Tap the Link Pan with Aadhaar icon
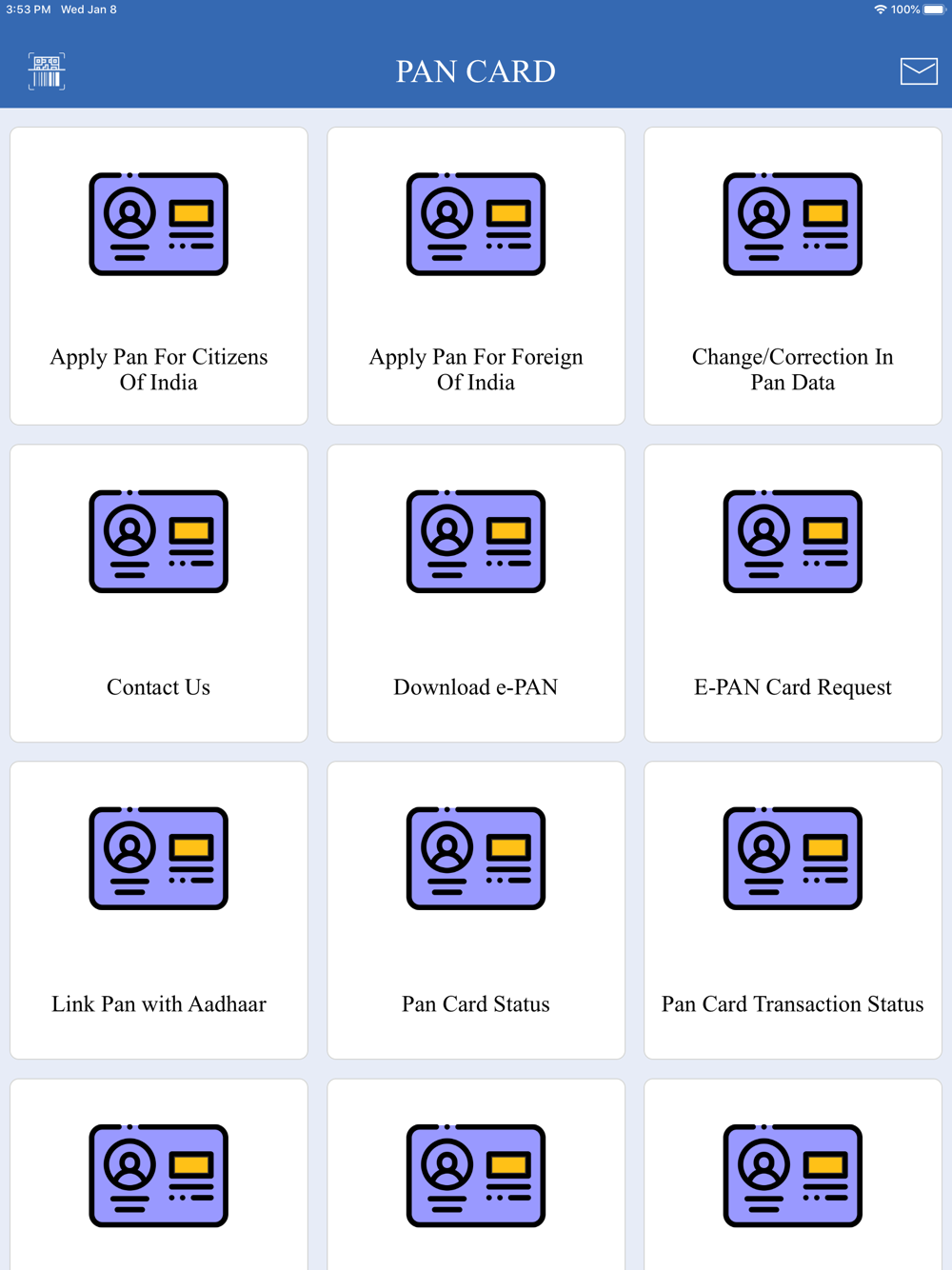Viewport: 952px width, 1270px height. pyautogui.click(x=159, y=858)
